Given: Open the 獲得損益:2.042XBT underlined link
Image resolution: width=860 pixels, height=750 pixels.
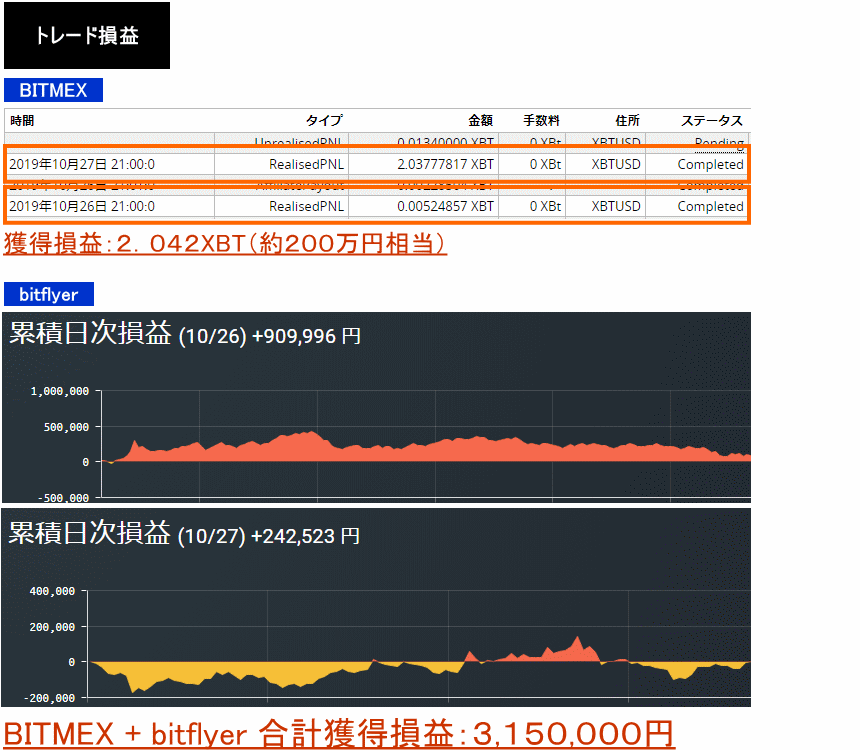Looking at the screenshot, I should pyautogui.click(x=225, y=243).
